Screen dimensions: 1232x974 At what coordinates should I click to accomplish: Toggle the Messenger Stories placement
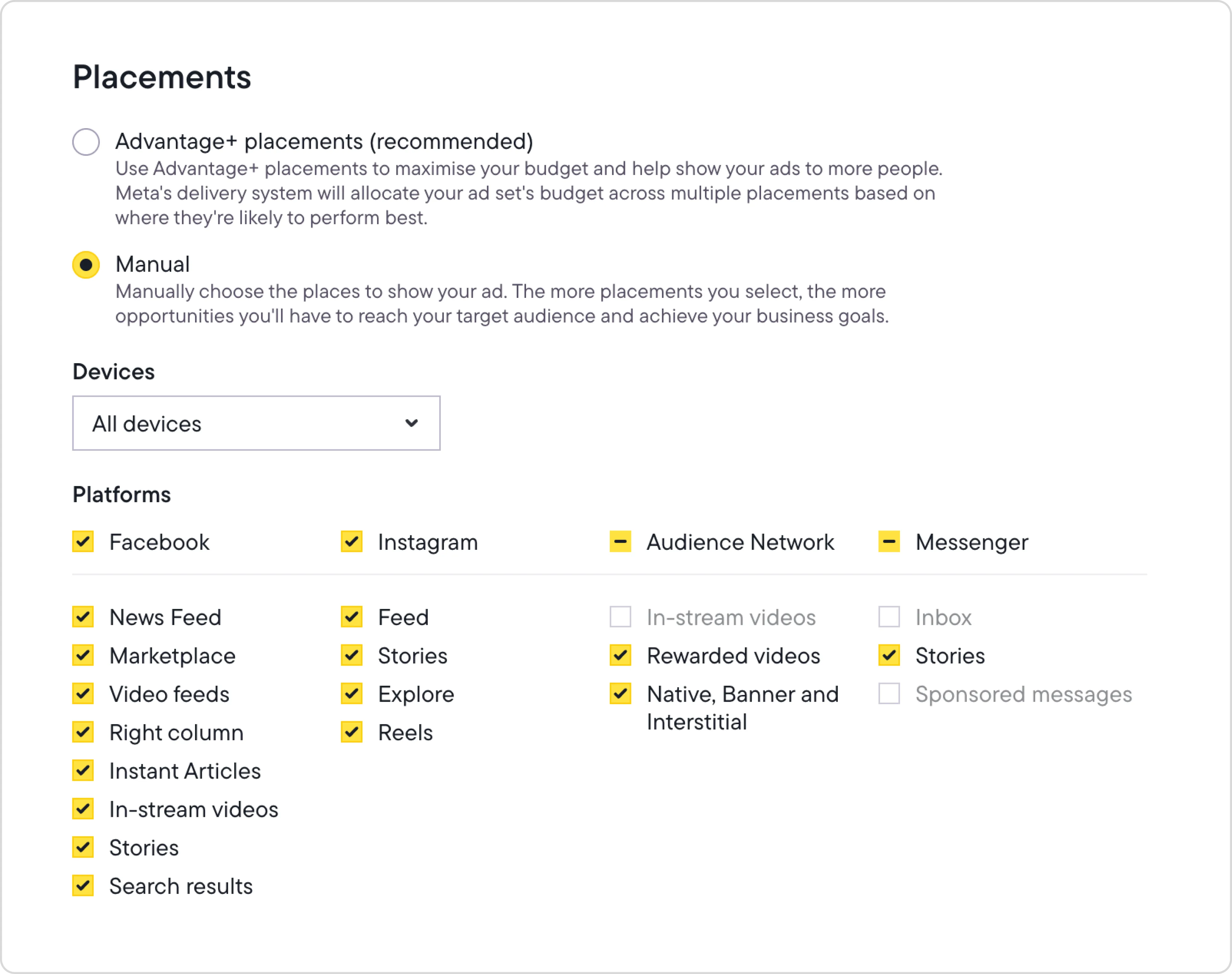[x=890, y=656]
